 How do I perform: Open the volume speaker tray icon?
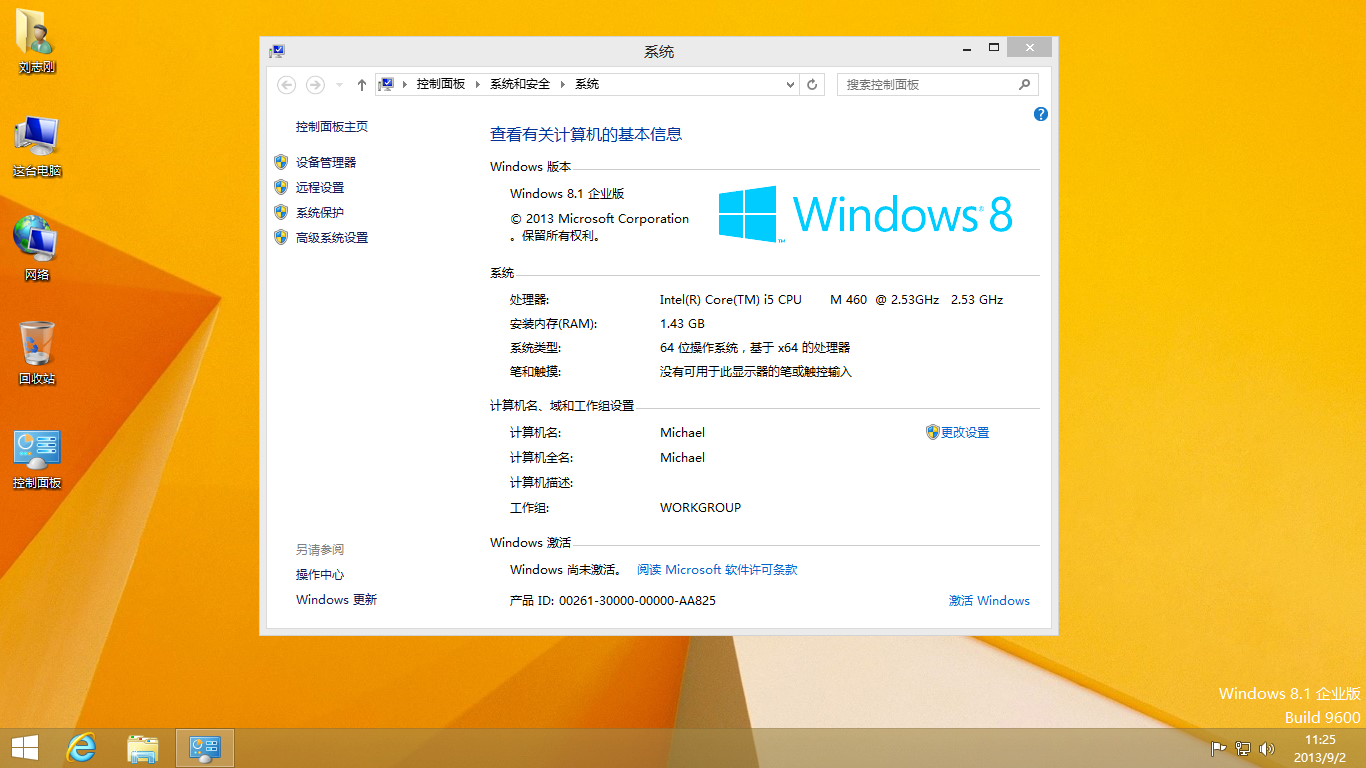(1267, 748)
